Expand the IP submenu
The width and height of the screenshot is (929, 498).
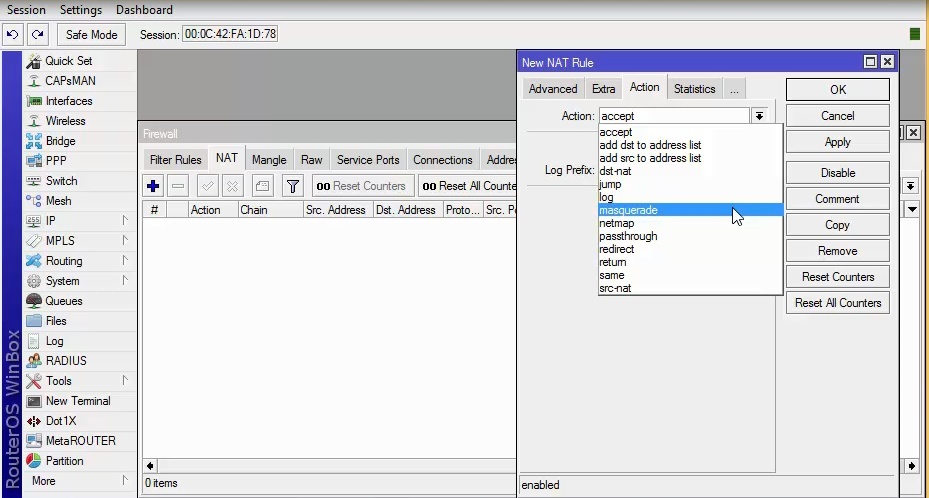pos(50,221)
